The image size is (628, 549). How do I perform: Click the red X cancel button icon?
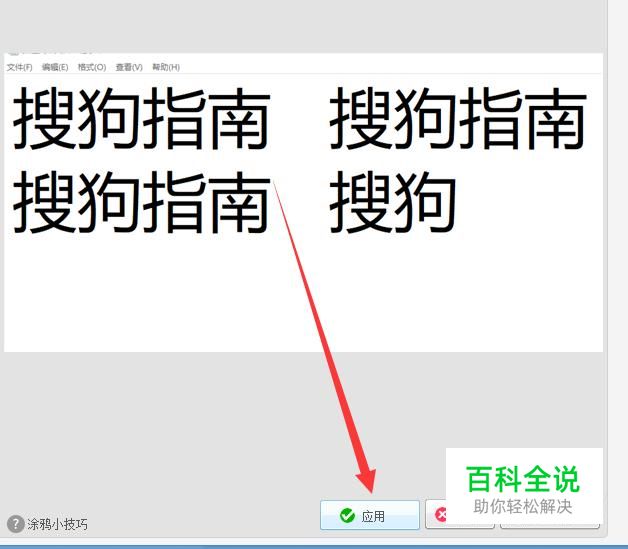pyautogui.click(x=441, y=515)
